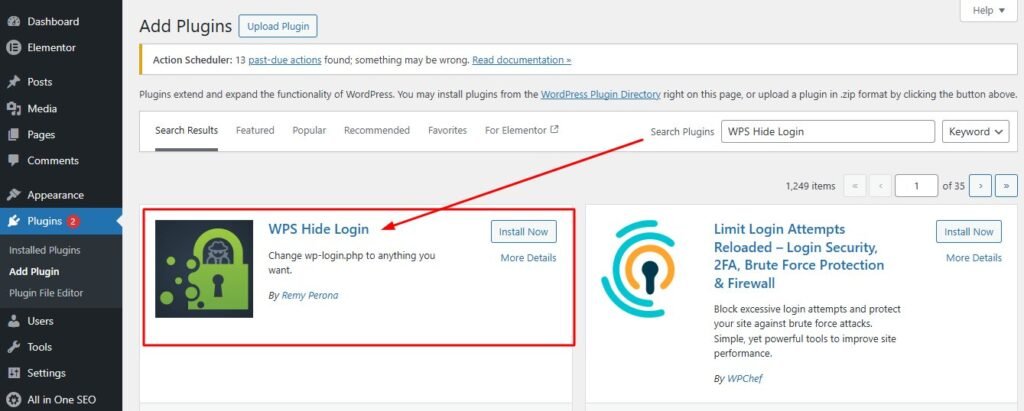Install the WPS Hide Login plugin
Viewport: 1024px width, 411px height.
524,231
